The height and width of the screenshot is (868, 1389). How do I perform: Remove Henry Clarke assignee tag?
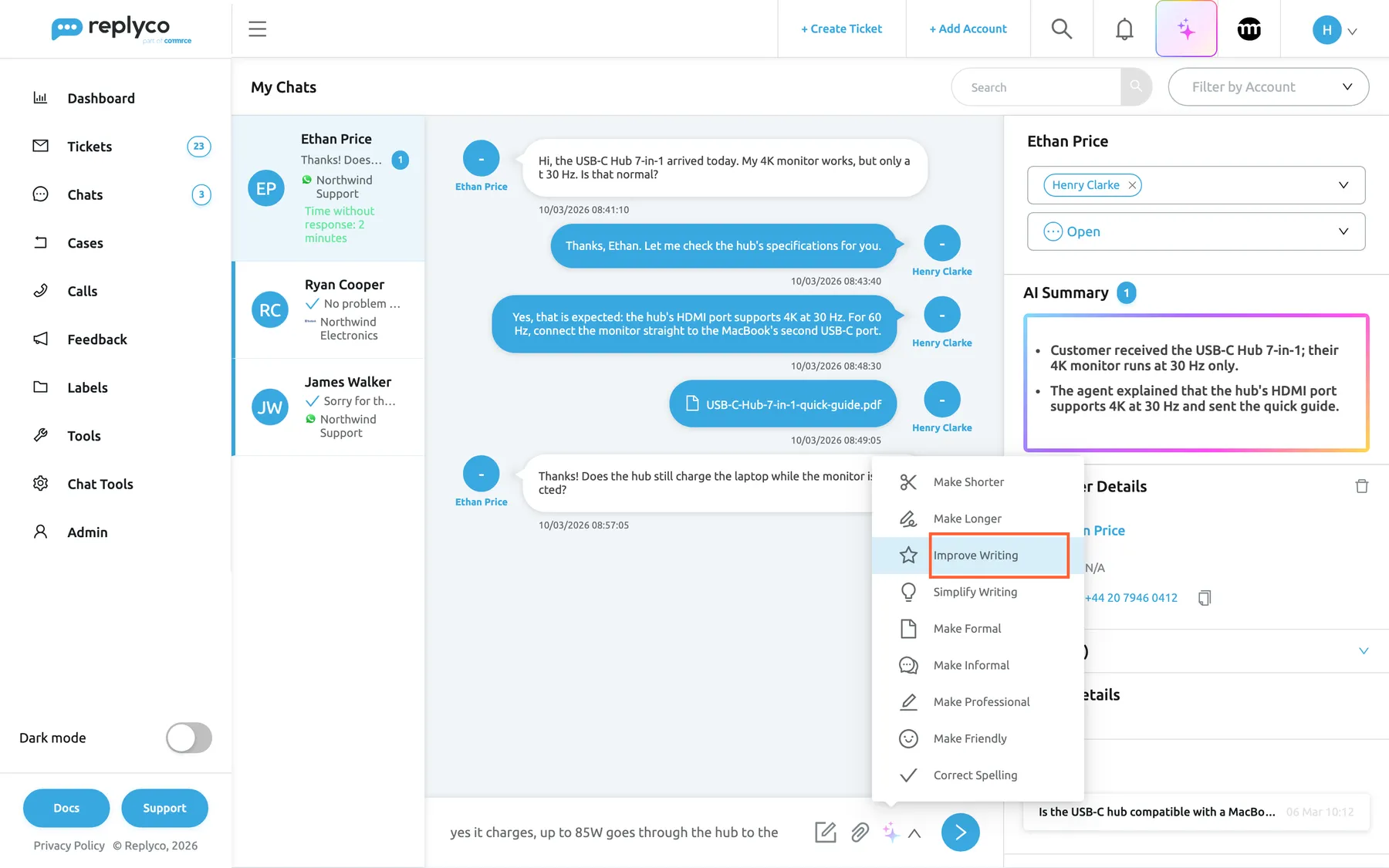point(1132,185)
